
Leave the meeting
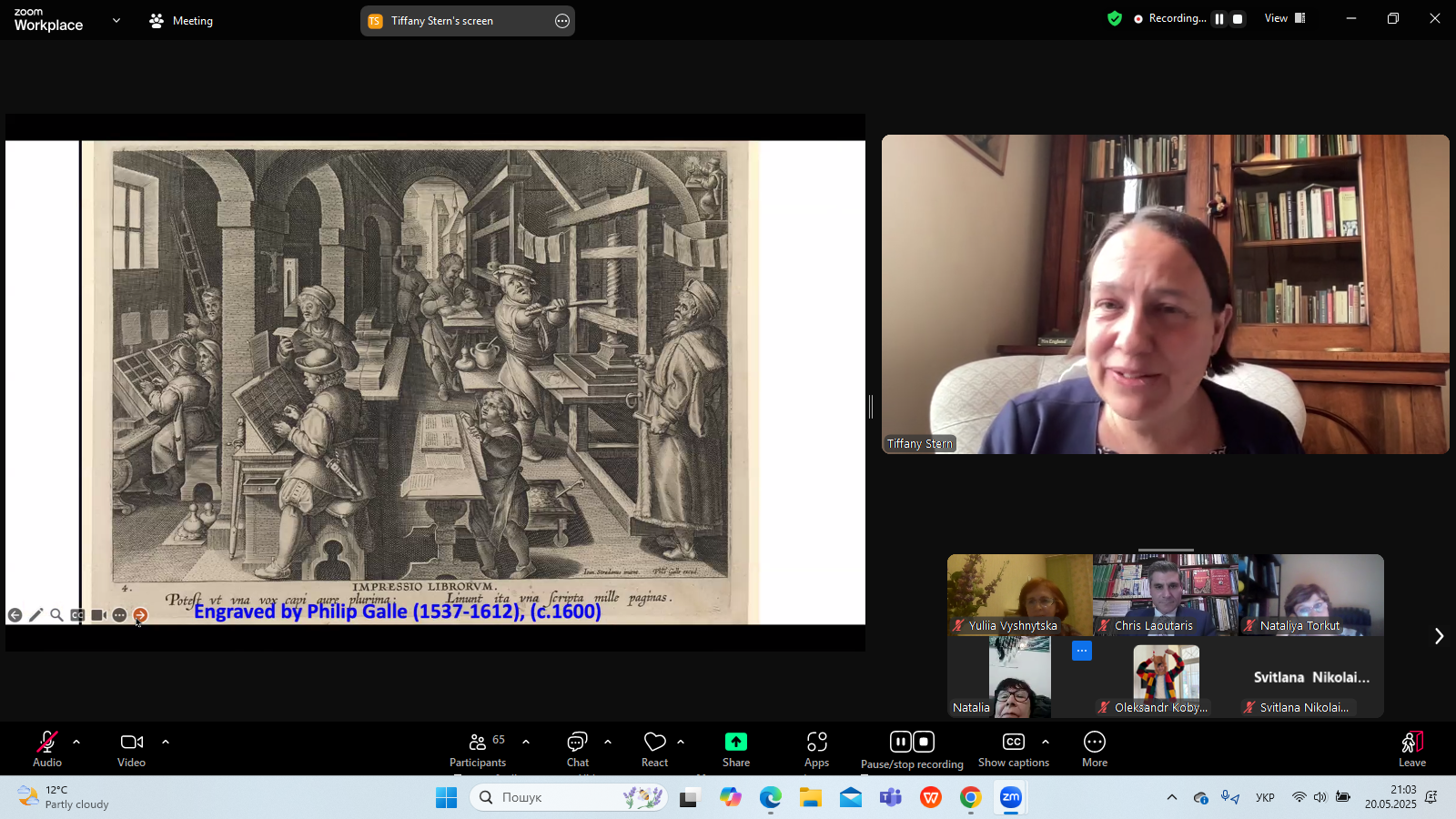(x=1411, y=749)
